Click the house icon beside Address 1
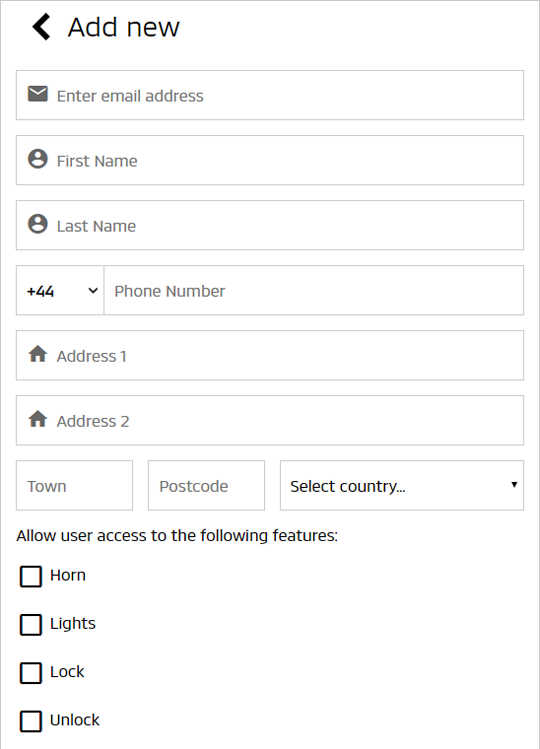 coord(38,354)
